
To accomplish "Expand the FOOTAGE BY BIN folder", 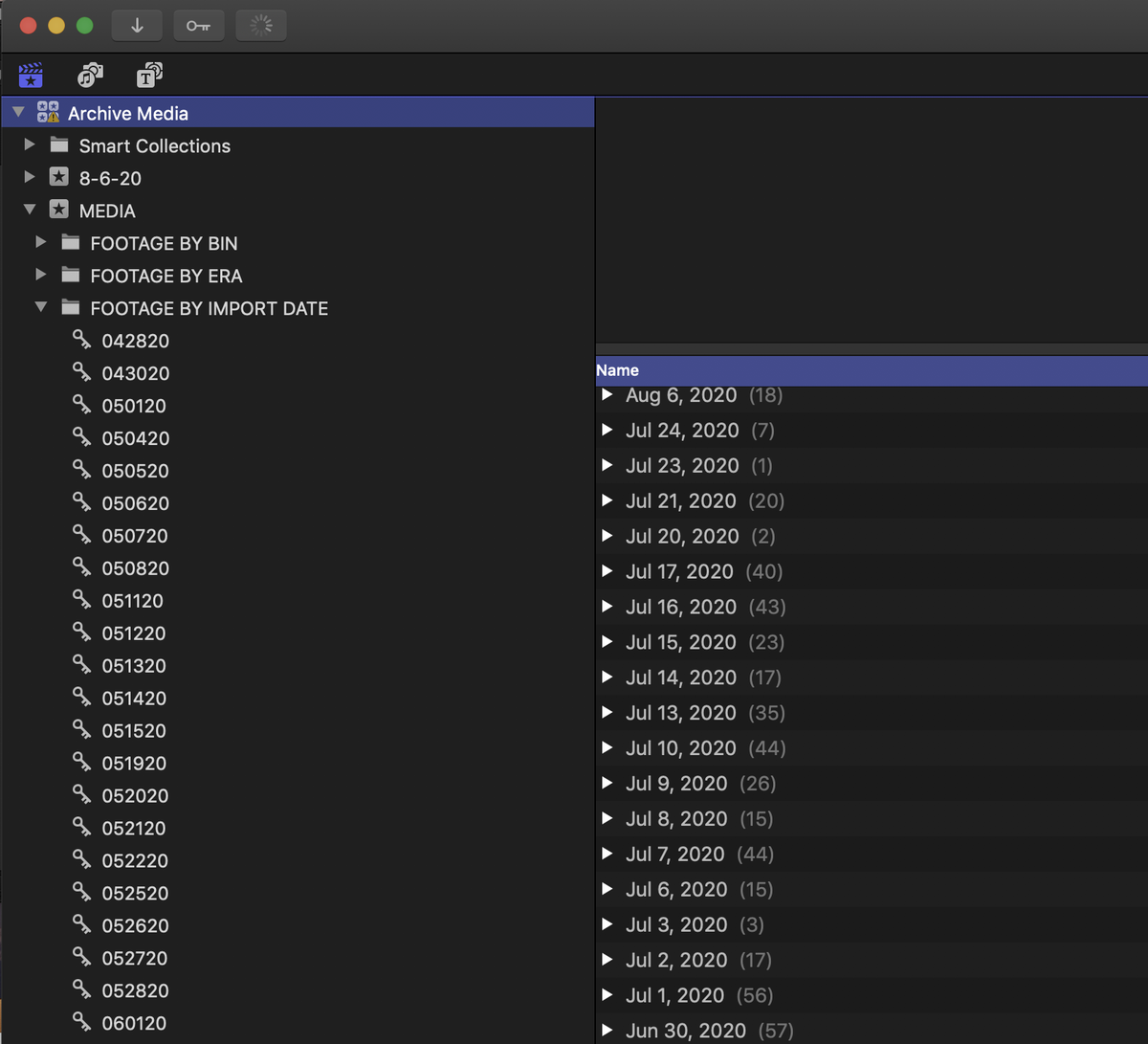I will click(40, 242).
